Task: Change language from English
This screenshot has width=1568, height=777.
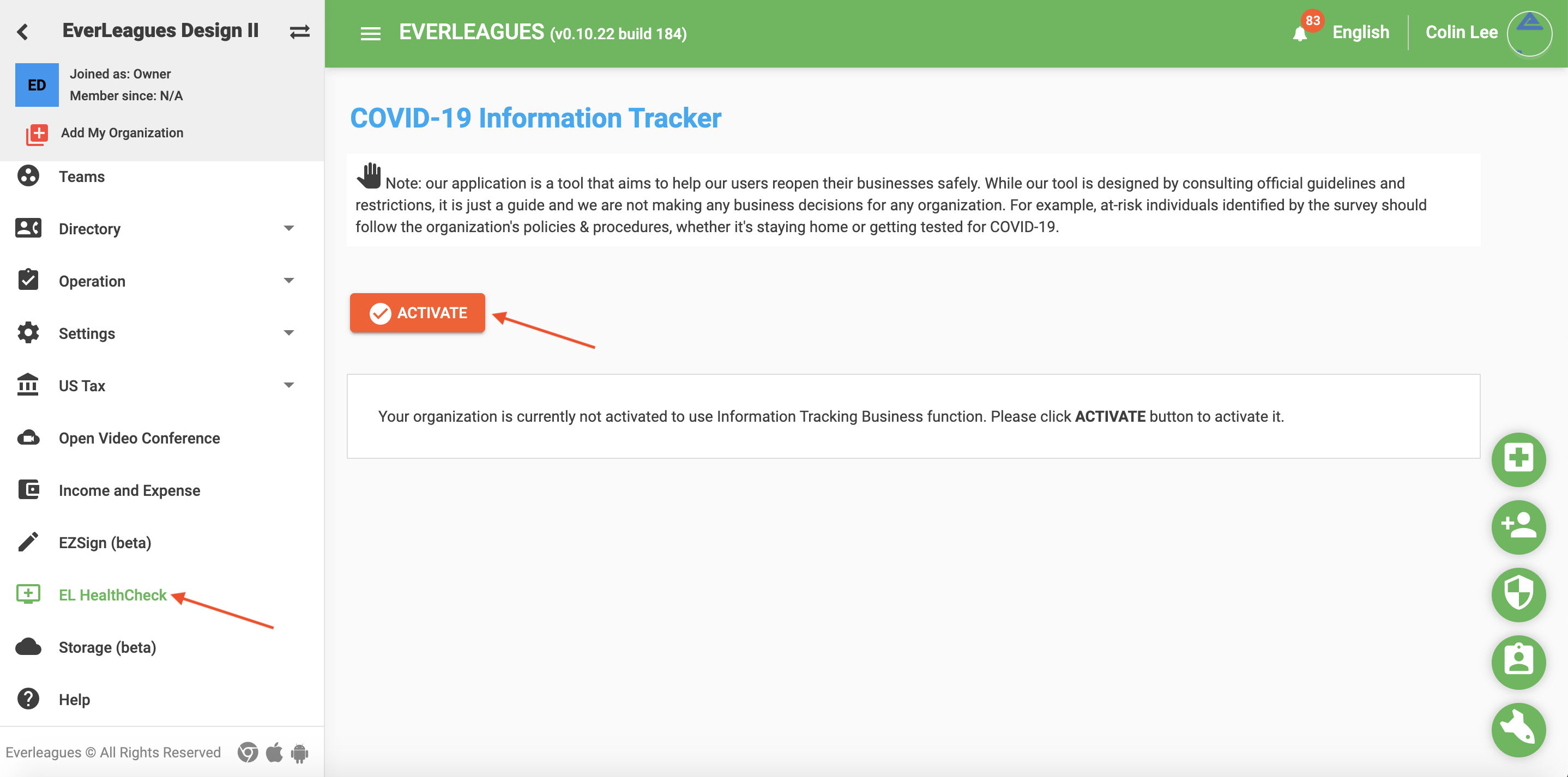Action: coord(1360,32)
